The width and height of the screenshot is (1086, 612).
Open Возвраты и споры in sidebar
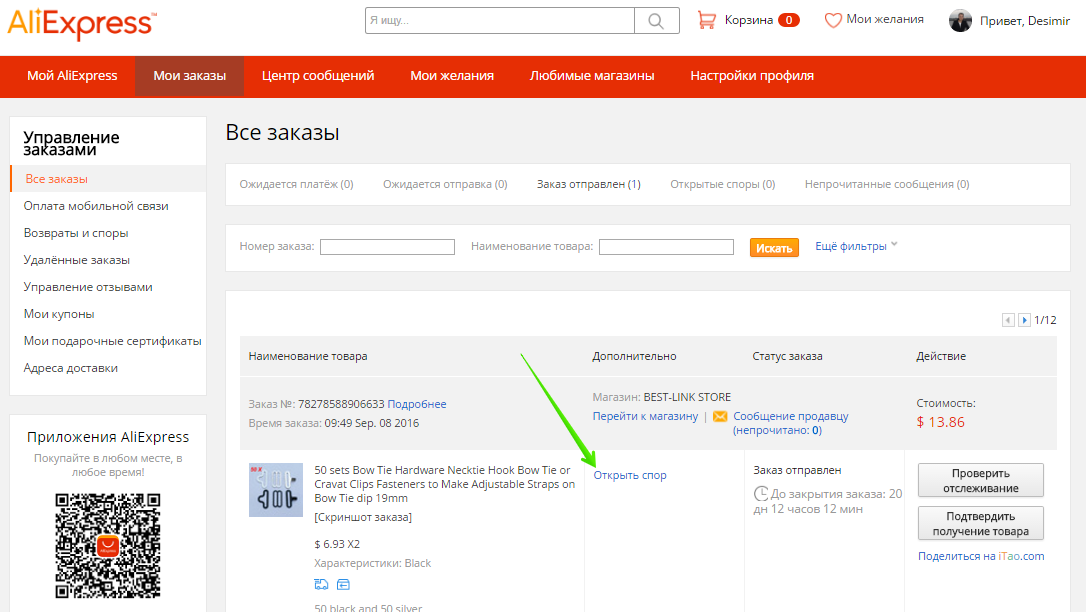point(76,233)
